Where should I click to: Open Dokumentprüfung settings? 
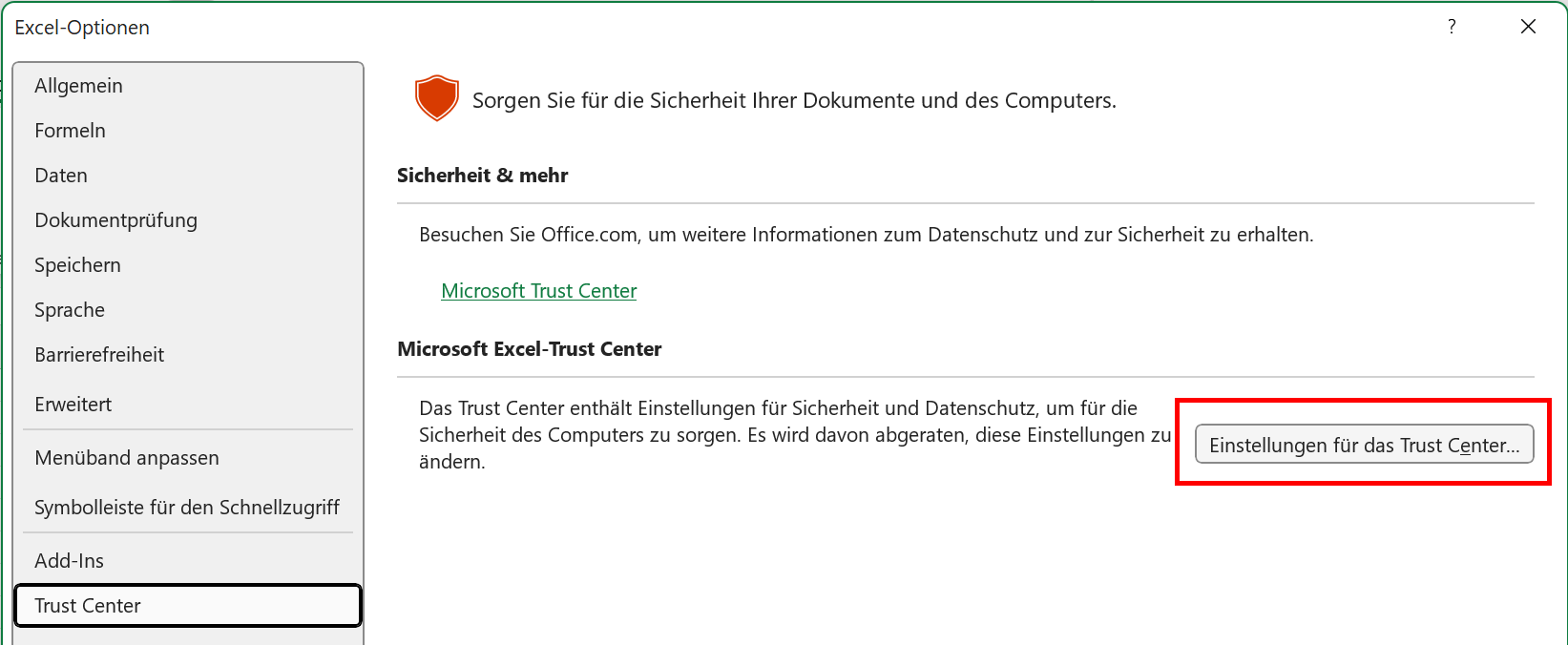tap(116, 220)
